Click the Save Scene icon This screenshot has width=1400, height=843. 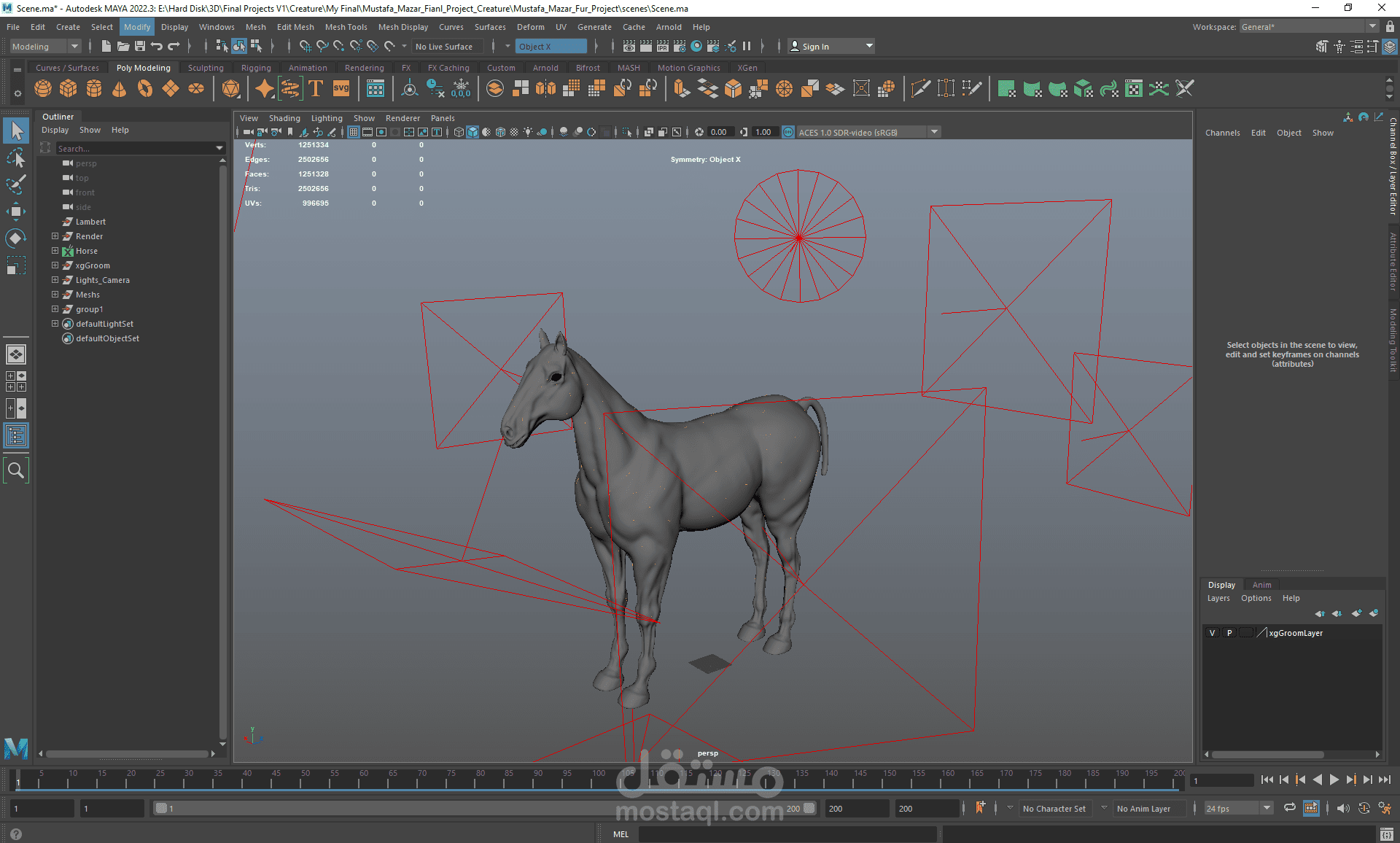coord(140,46)
